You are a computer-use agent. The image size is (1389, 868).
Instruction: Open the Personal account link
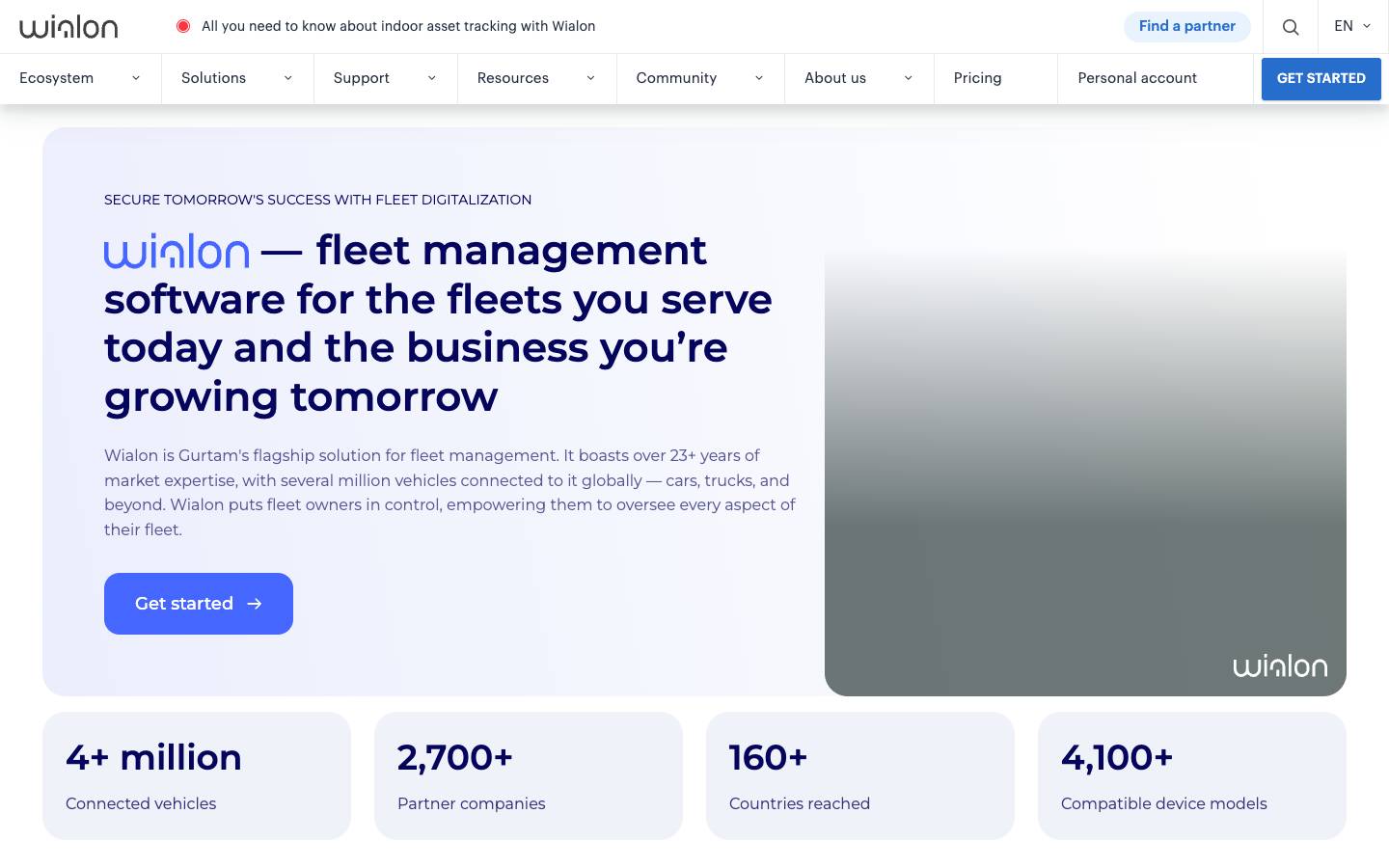point(1137,78)
